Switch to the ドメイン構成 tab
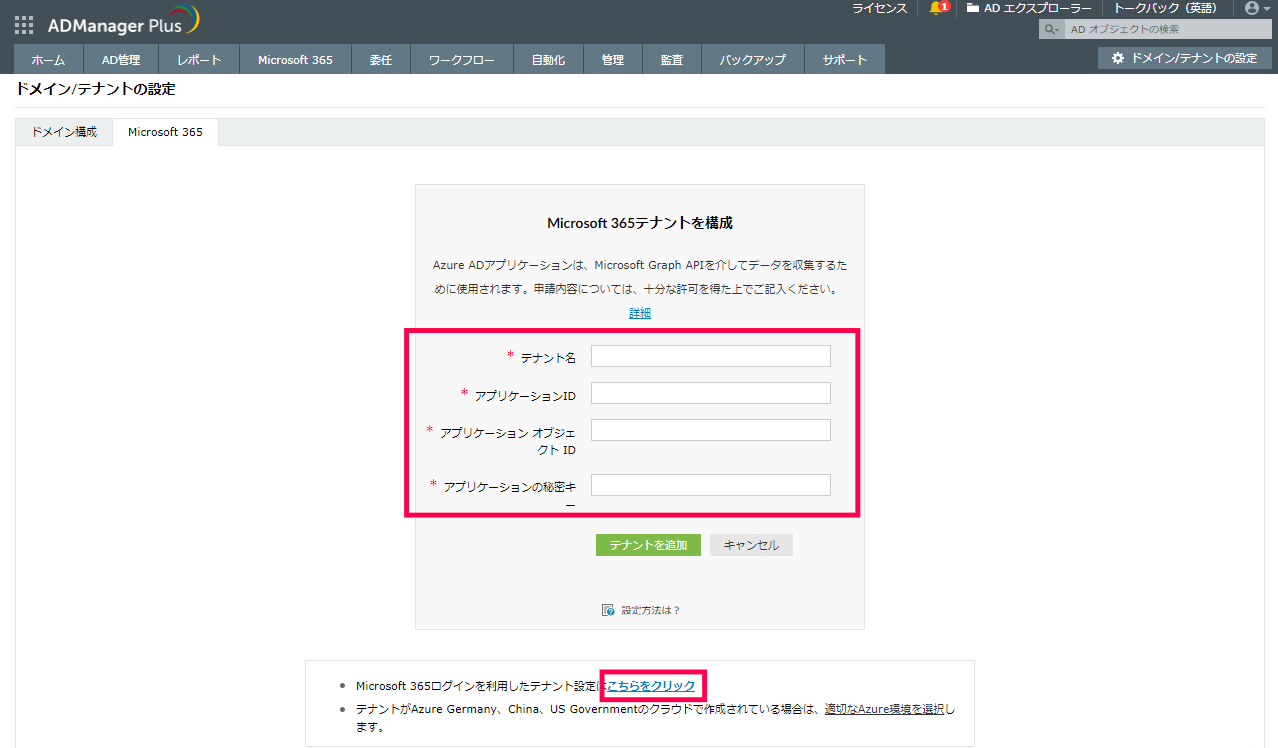 [64, 132]
